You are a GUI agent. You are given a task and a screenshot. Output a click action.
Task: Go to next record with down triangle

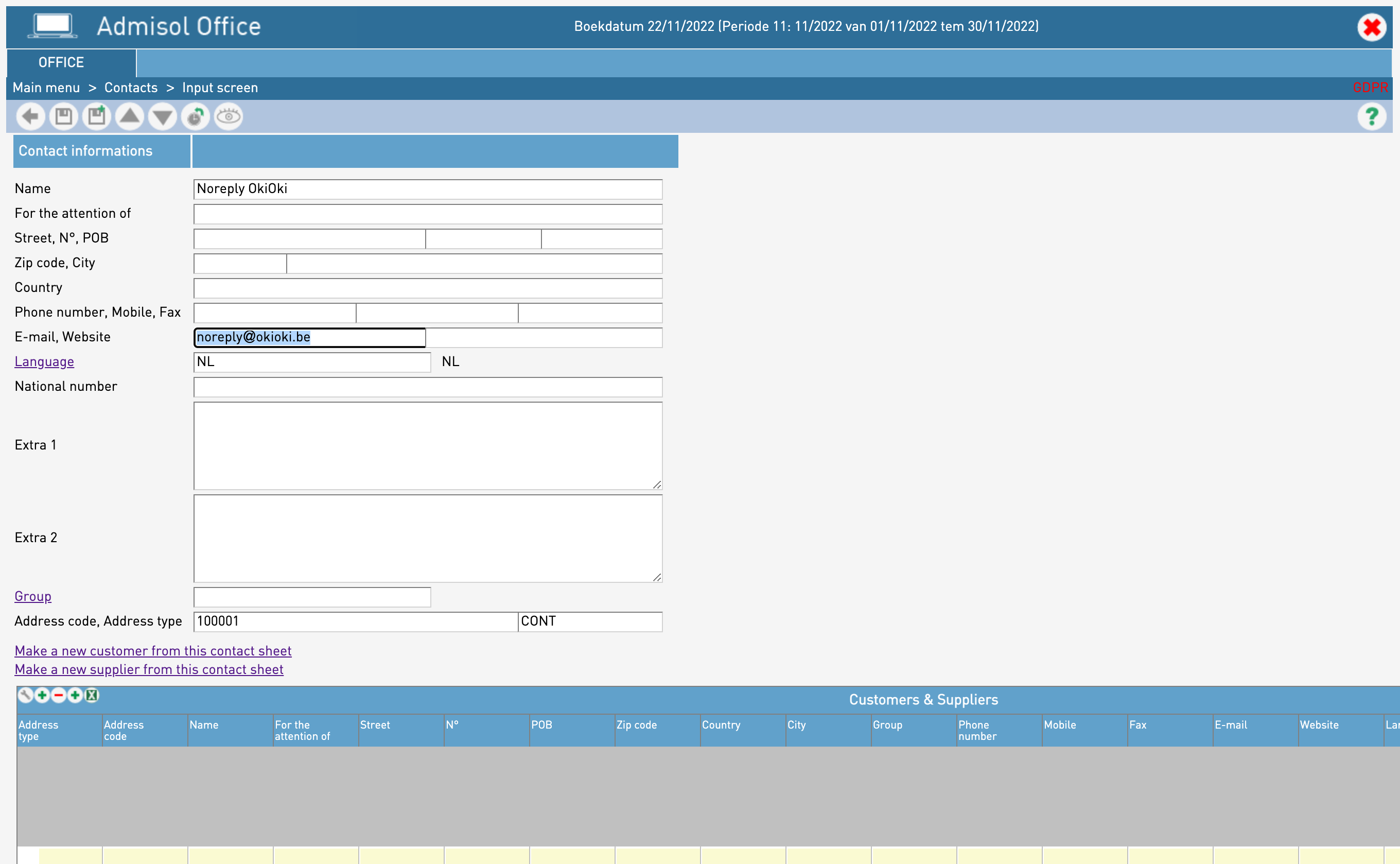[163, 117]
